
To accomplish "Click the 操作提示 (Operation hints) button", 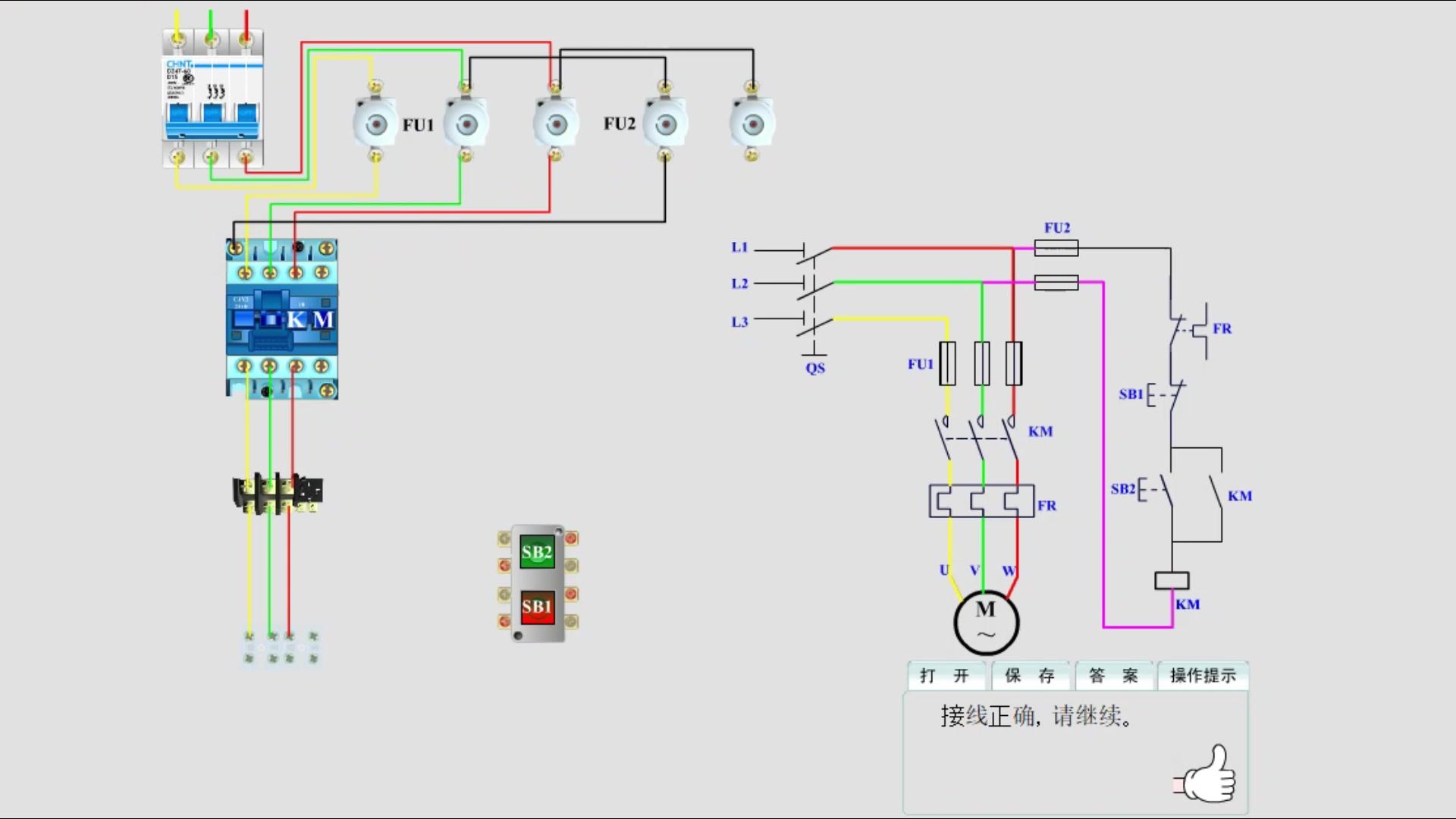I will point(1203,675).
